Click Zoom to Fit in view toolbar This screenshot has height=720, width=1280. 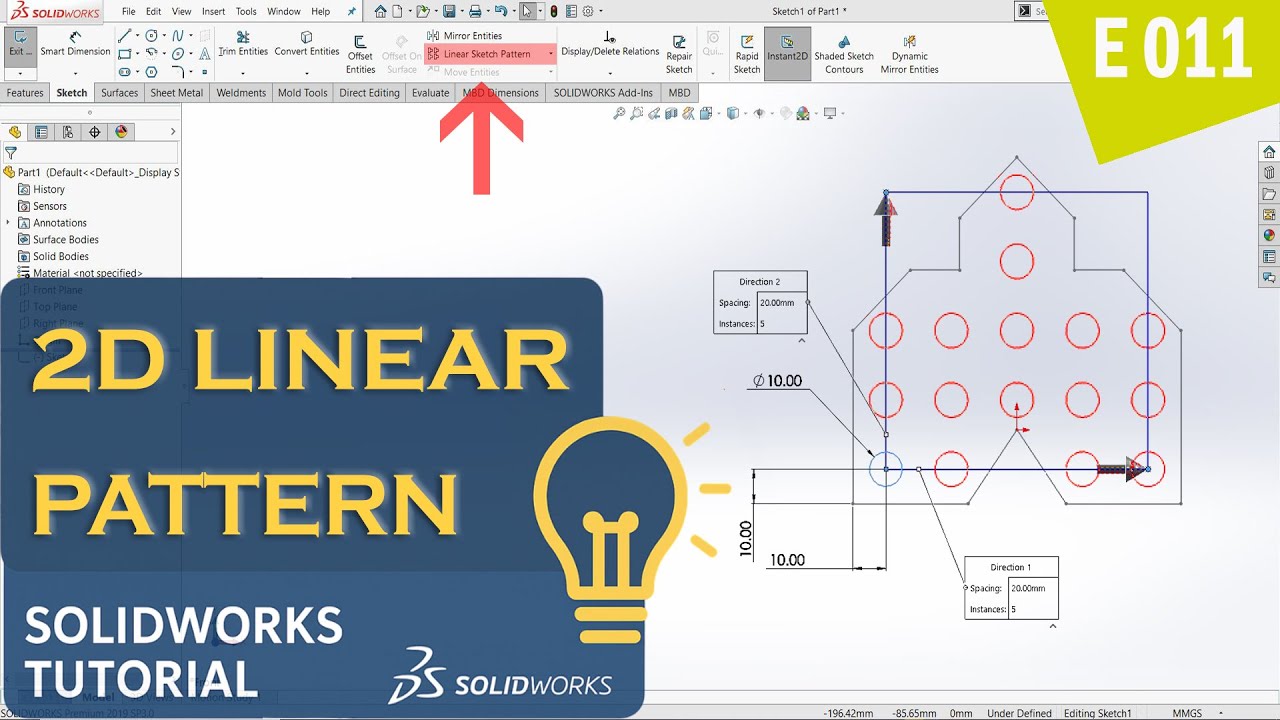[x=620, y=113]
